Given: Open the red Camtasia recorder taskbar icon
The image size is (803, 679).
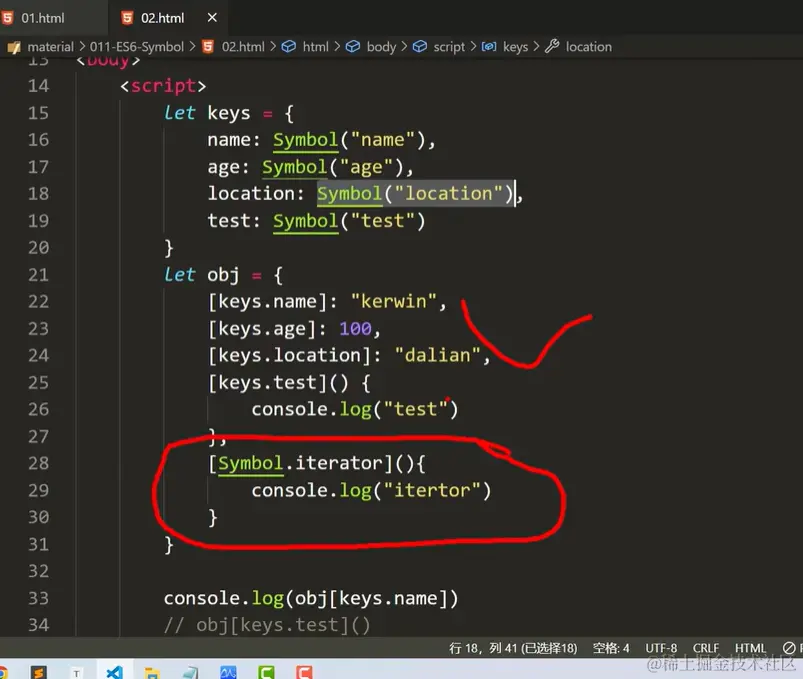Looking at the screenshot, I should click(x=304, y=672).
